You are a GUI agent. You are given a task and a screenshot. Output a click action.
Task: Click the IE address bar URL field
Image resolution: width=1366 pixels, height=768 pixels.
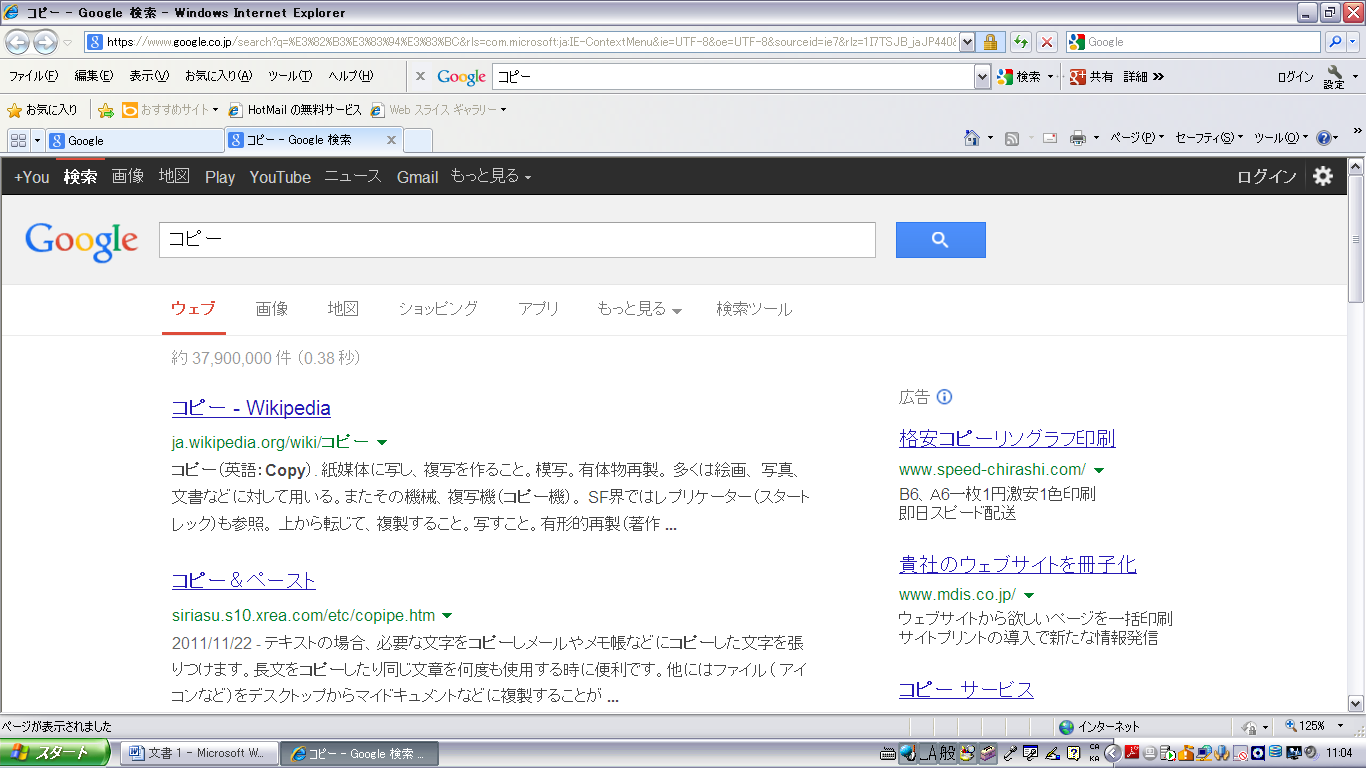pyautogui.click(x=522, y=42)
